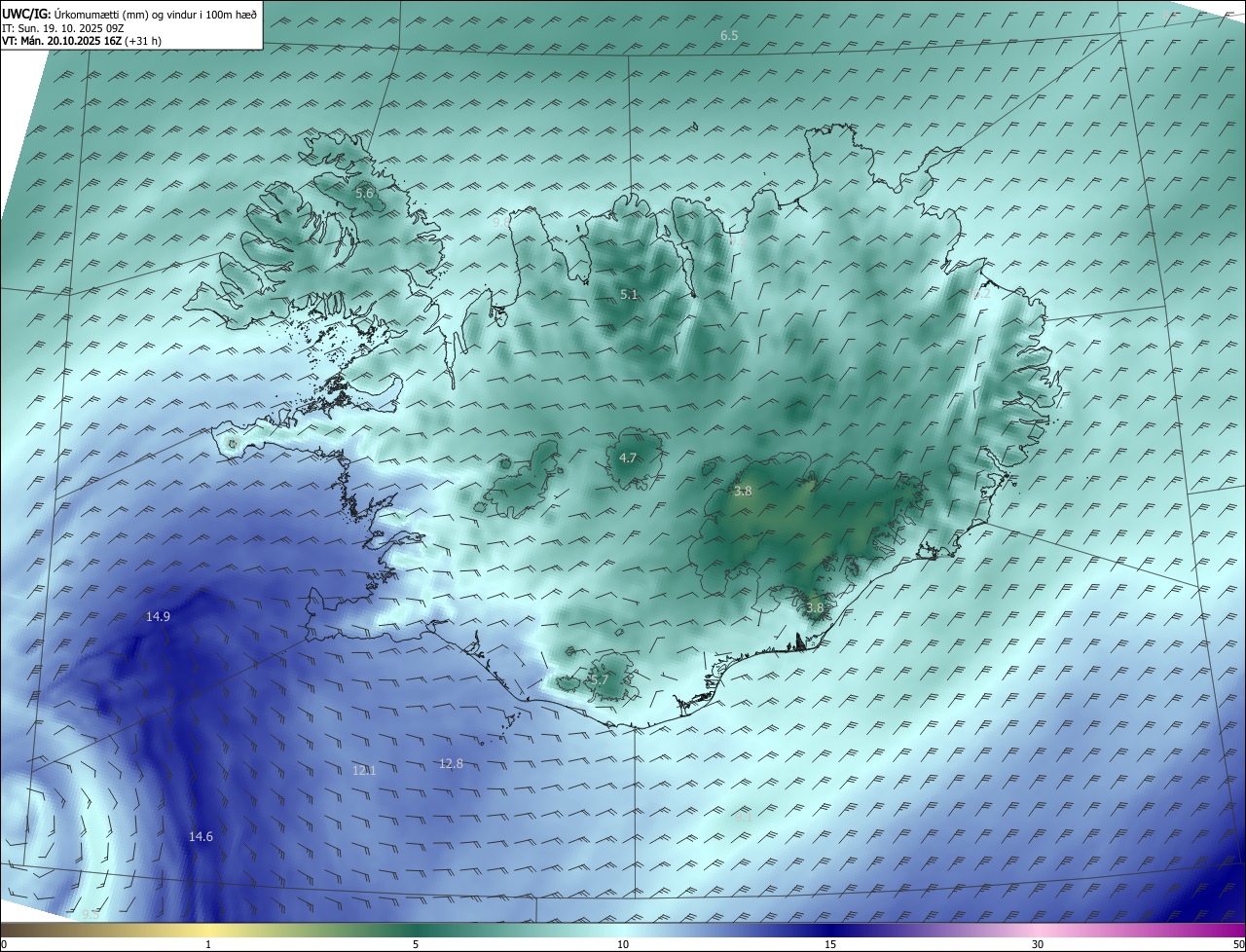
Task: Click the 5.1 value in north Iceland
Action: pyautogui.click(x=629, y=294)
